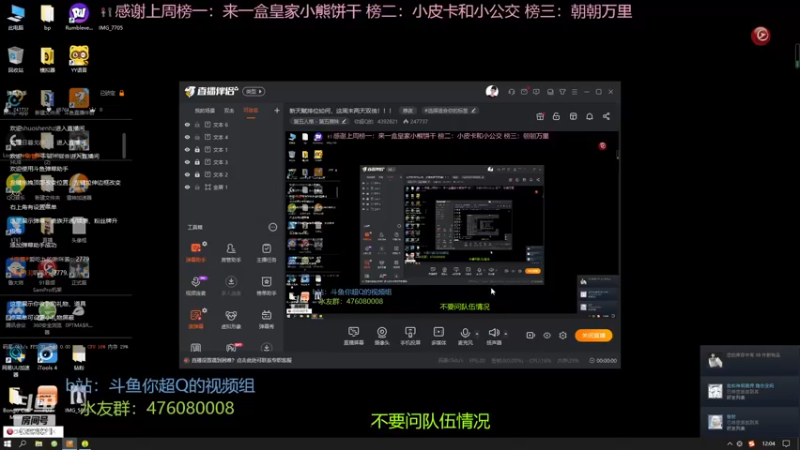Click the customer service headset icon
Screen dimensions: 800x450
click(511, 92)
